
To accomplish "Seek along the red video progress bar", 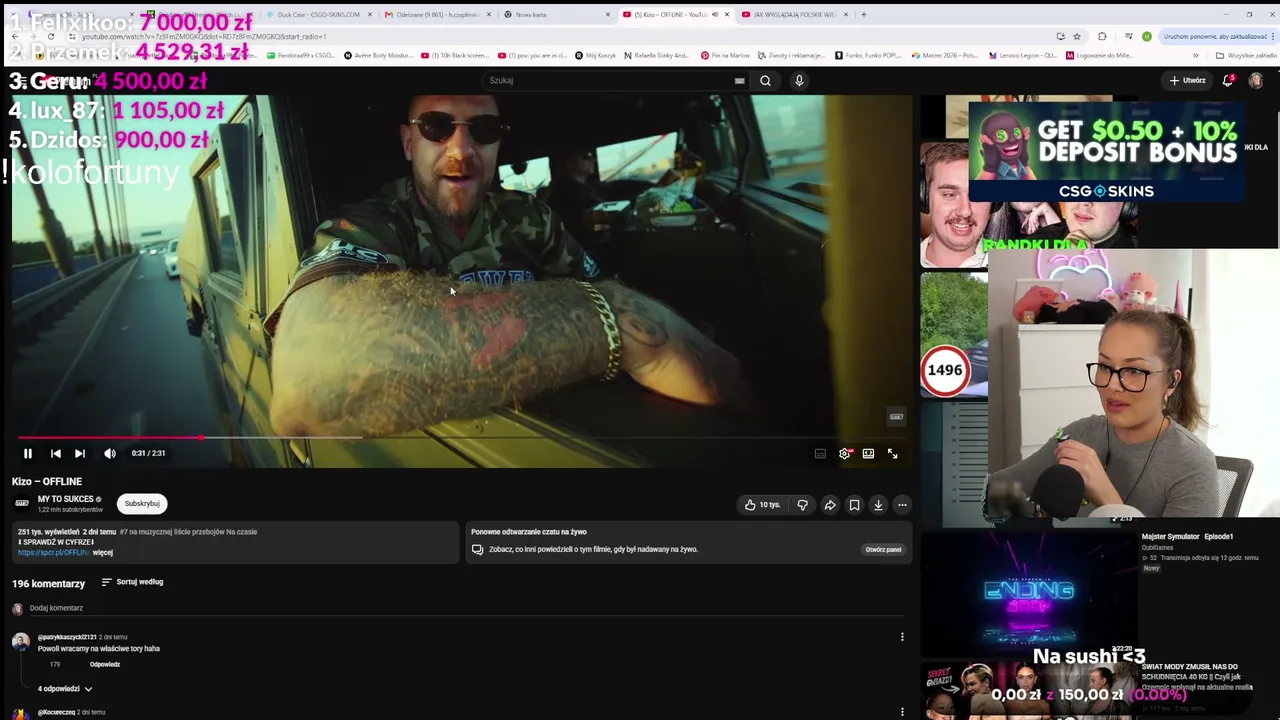I will (460, 438).
